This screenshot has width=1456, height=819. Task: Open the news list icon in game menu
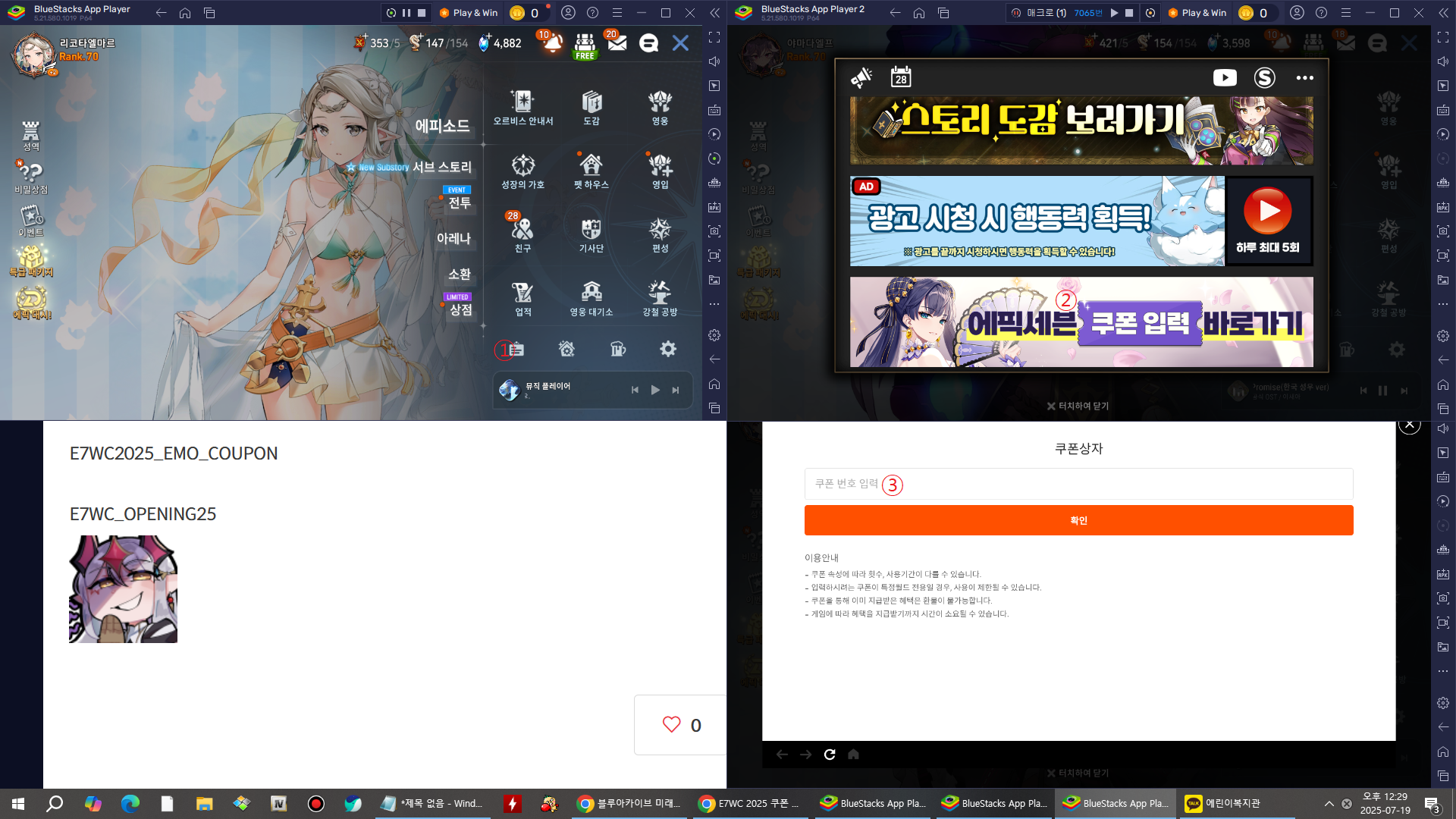coord(516,350)
